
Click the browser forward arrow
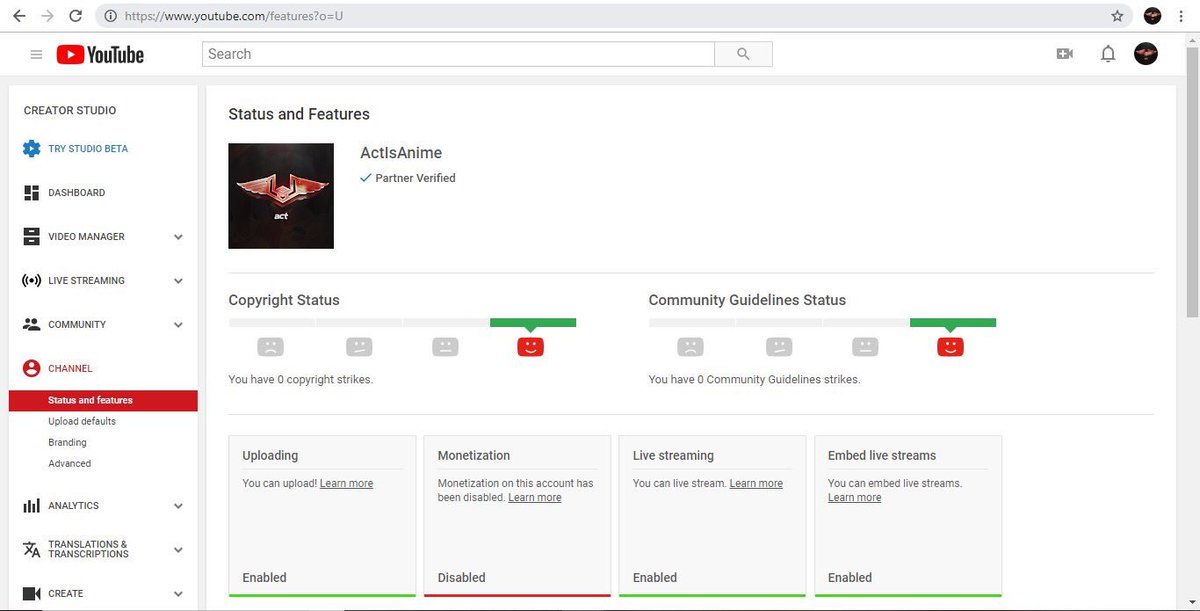point(47,16)
